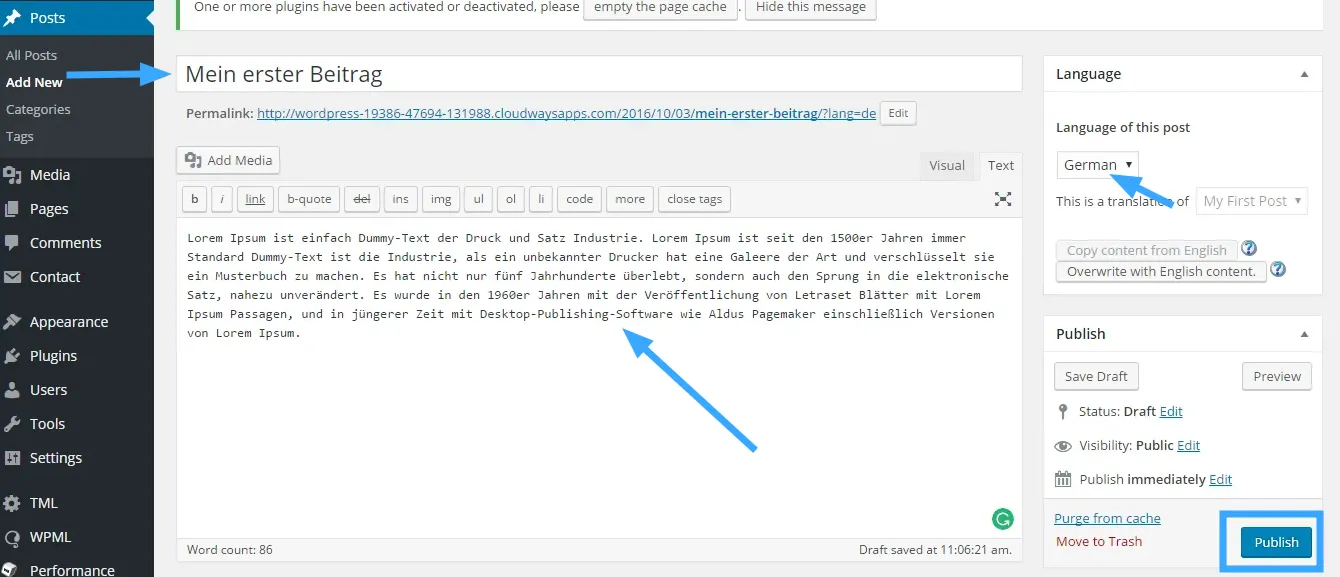Click Add Media button

[228, 160]
